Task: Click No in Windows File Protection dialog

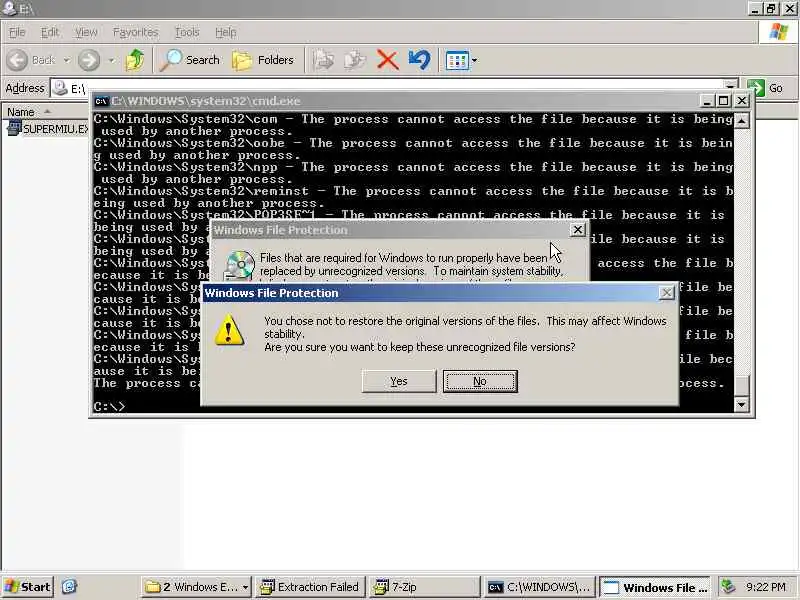Action: pyautogui.click(x=480, y=381)
